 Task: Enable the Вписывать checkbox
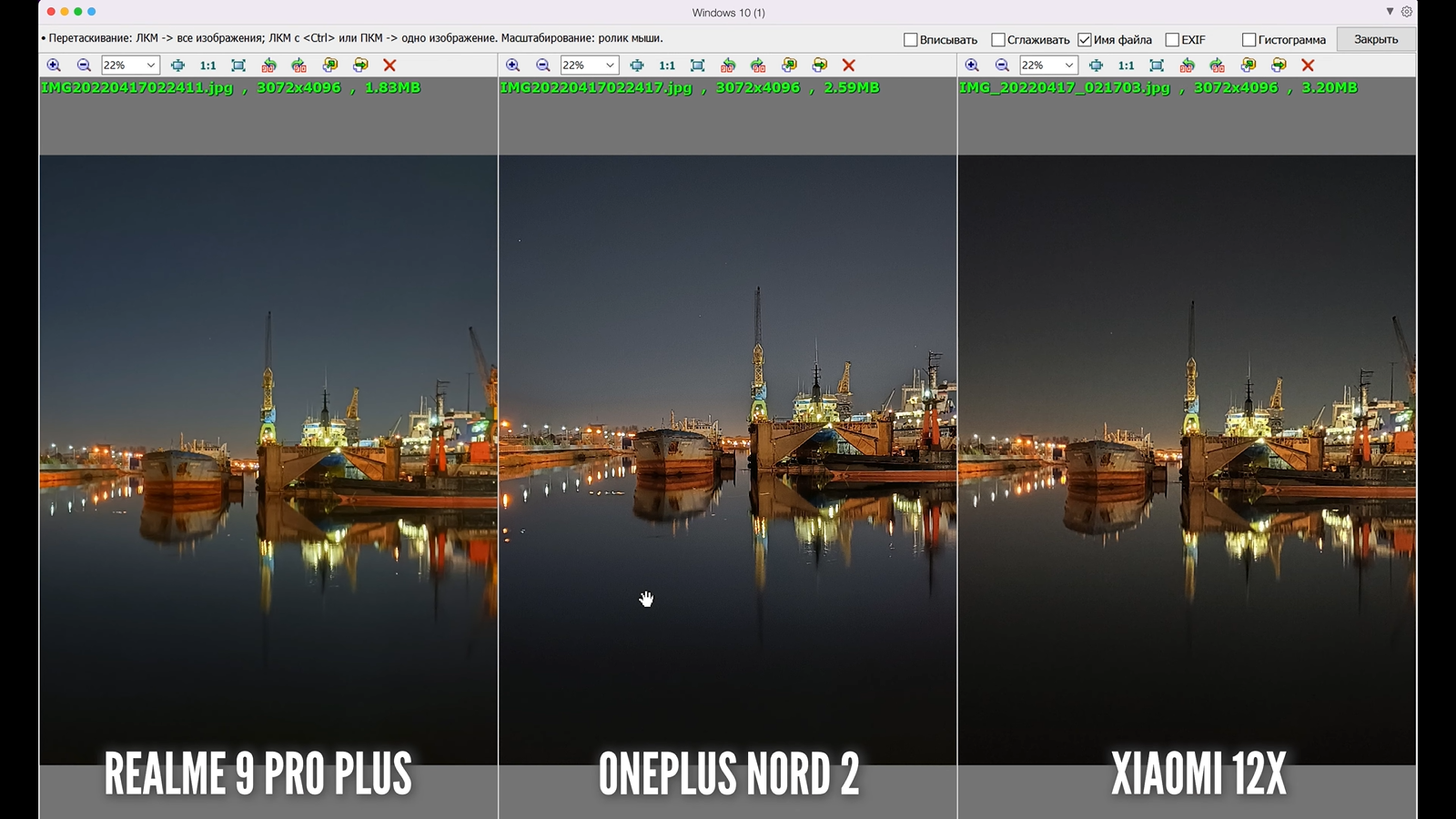[x=910, y=40]
